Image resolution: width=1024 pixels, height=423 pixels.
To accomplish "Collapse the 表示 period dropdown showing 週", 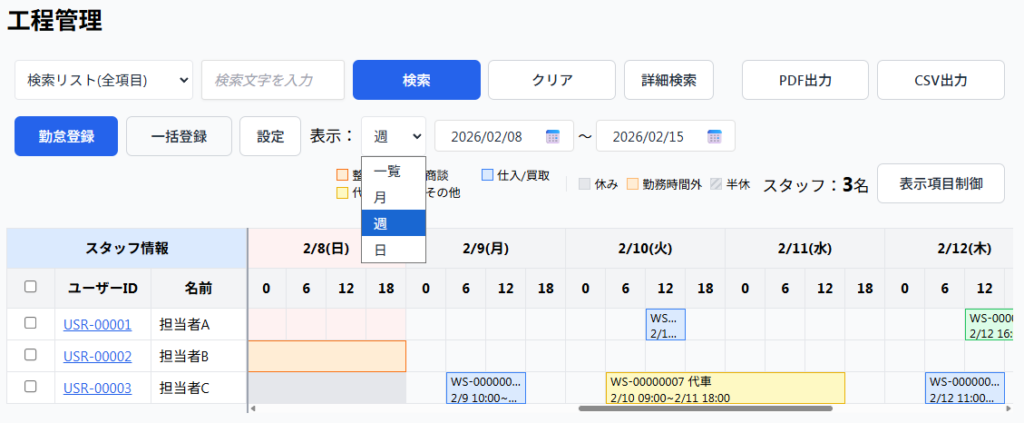I will pos(393,136).
